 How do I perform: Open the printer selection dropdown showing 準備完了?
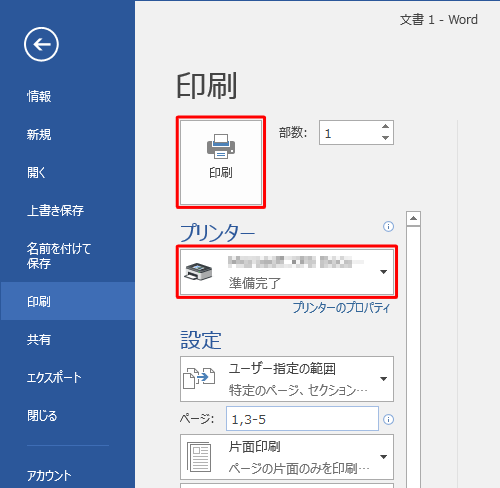click(x=287, y=272)
